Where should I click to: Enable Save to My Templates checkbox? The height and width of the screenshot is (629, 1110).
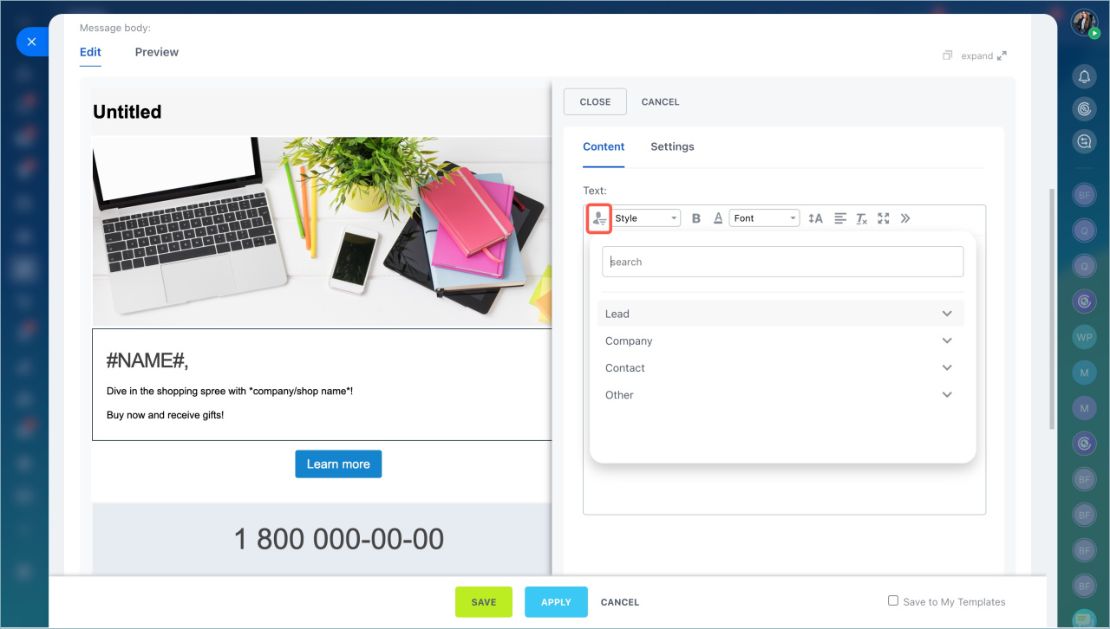(x=893, y=601)
